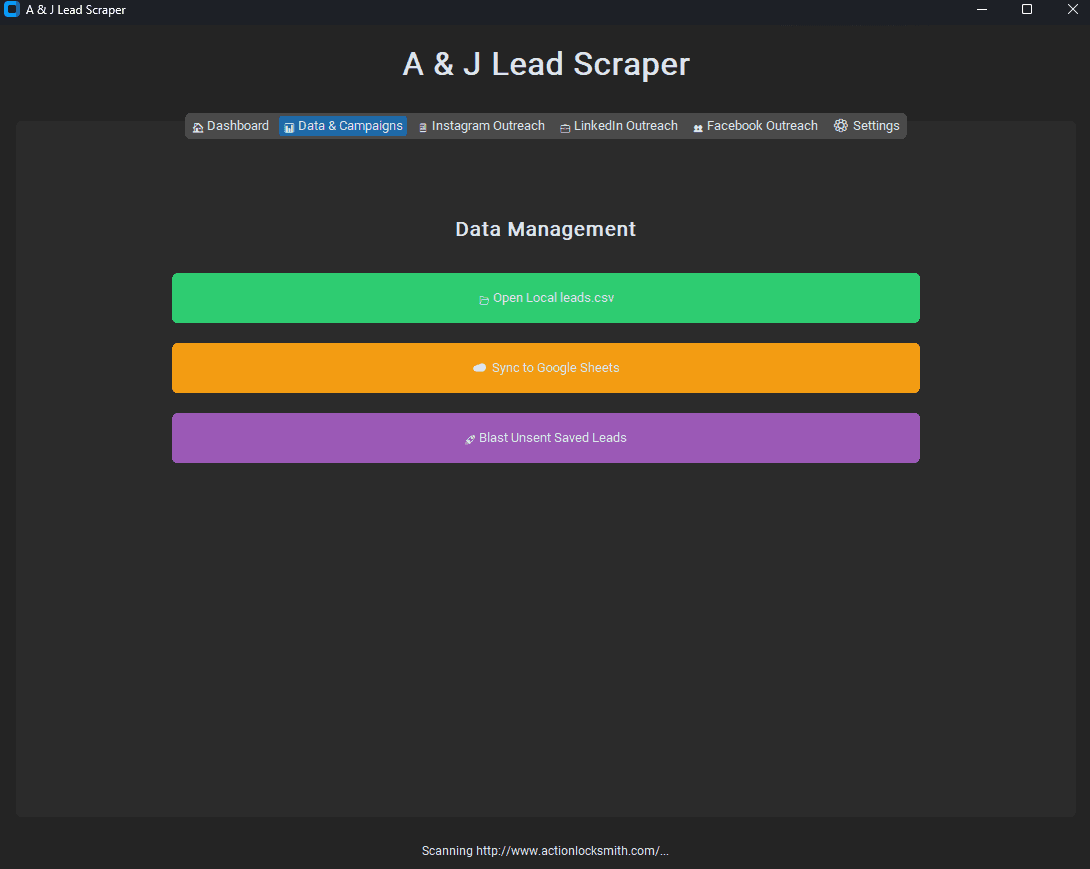
Task: Open the Settings tab
Action: tap(866, 126)
